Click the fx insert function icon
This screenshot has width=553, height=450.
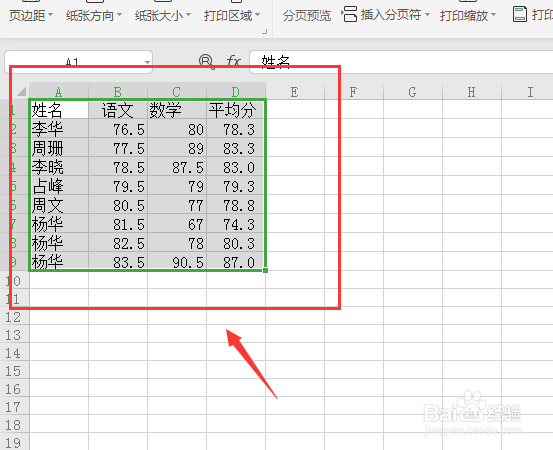coord(233,61)
